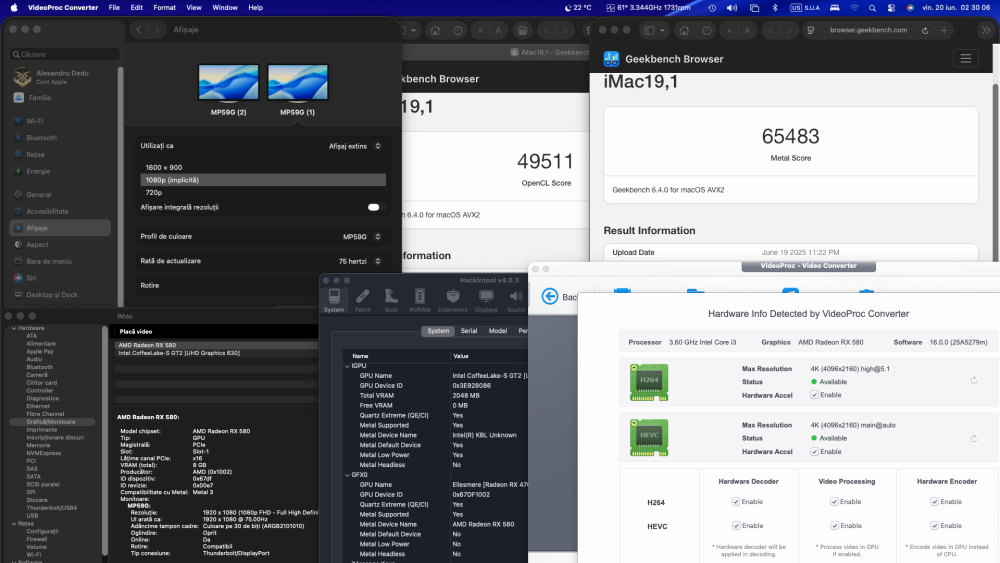This screenshot has width=1000, height=563.
Task: Open Bluetooth in System Settings sidebar
Action: tap(41, 138)
